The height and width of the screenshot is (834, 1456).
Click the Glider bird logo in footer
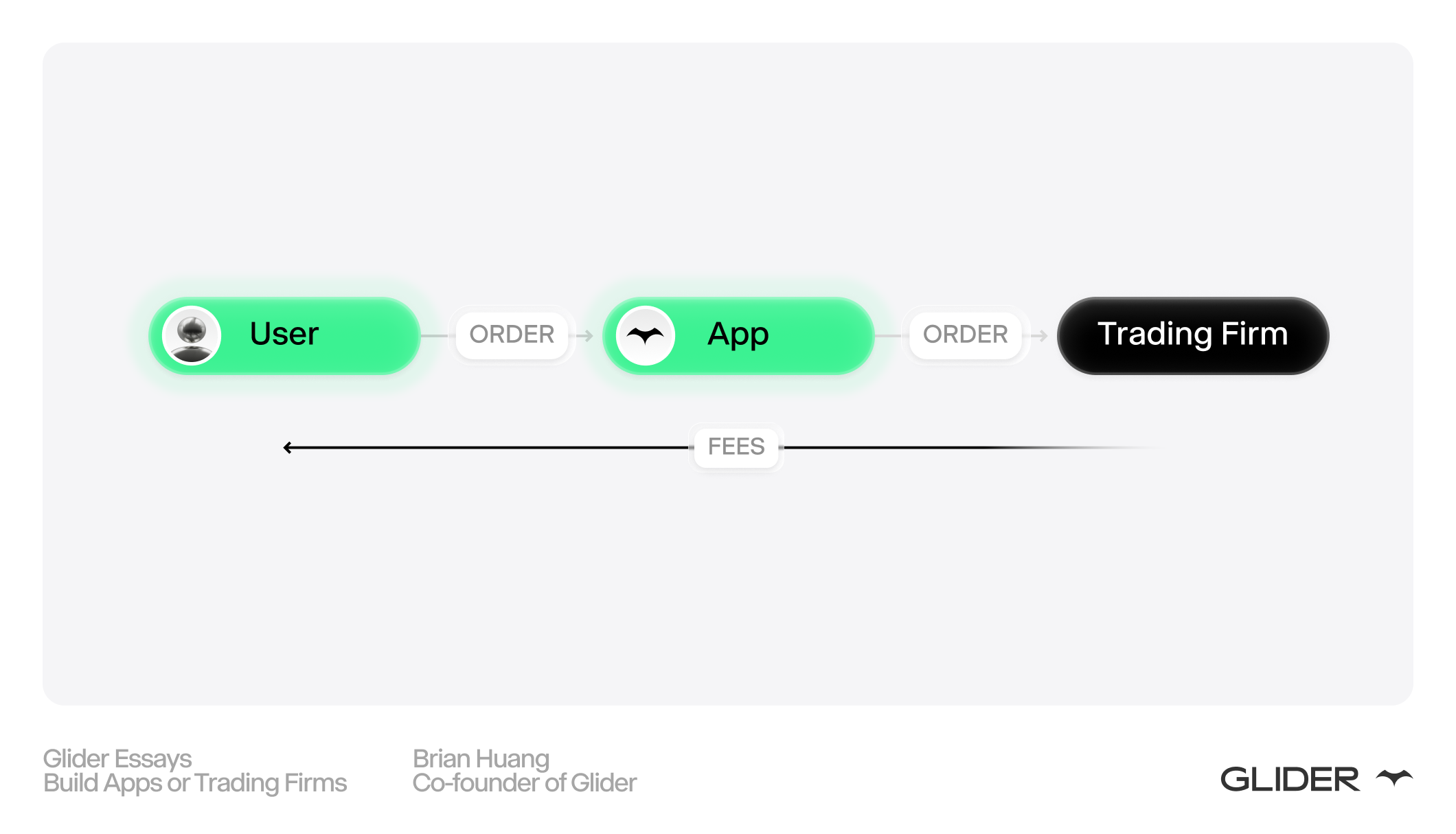[1394, 778]
